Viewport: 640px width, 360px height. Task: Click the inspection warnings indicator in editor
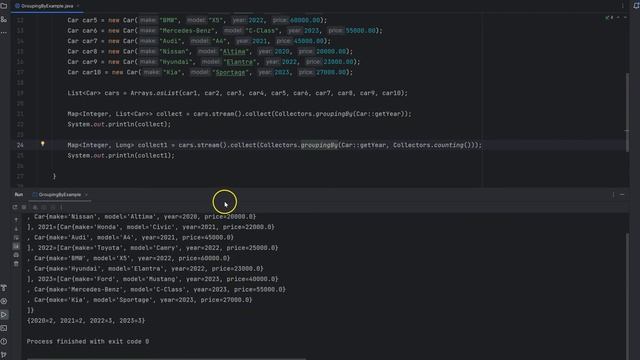[x=609, y=18]
